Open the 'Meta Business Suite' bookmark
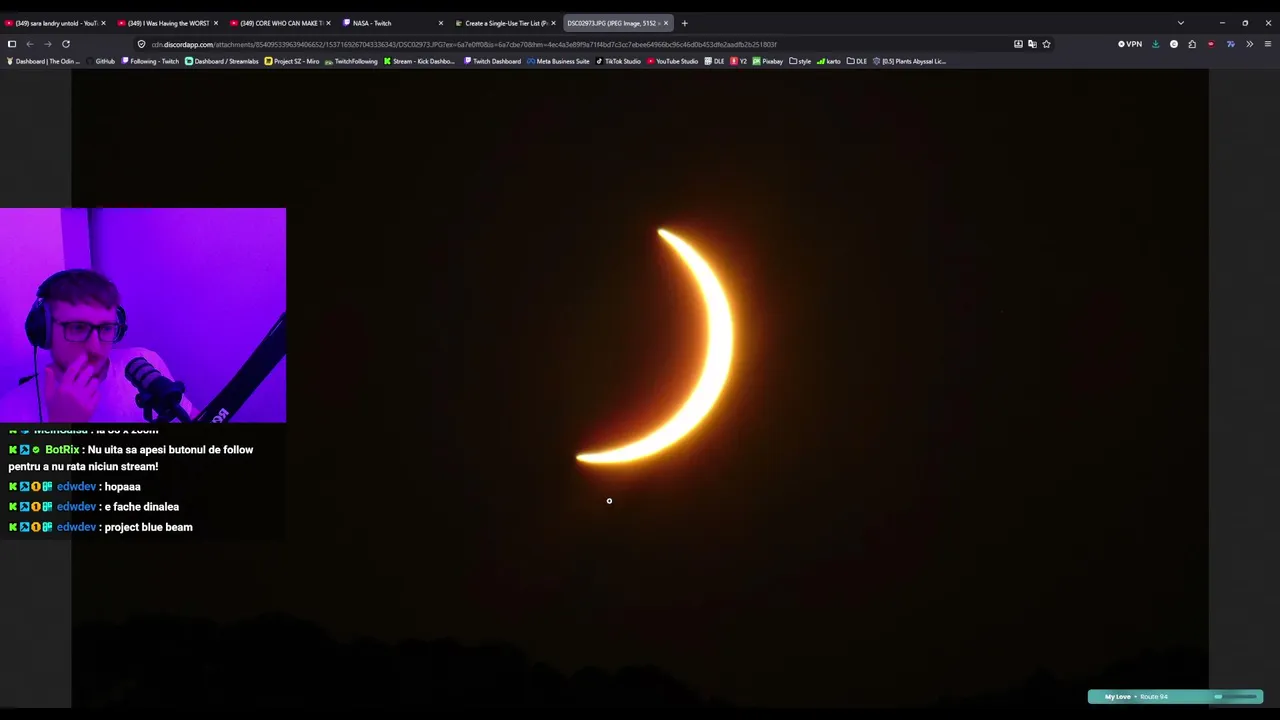The height and width of the screenshot is (720, 1280). [558, 61]
